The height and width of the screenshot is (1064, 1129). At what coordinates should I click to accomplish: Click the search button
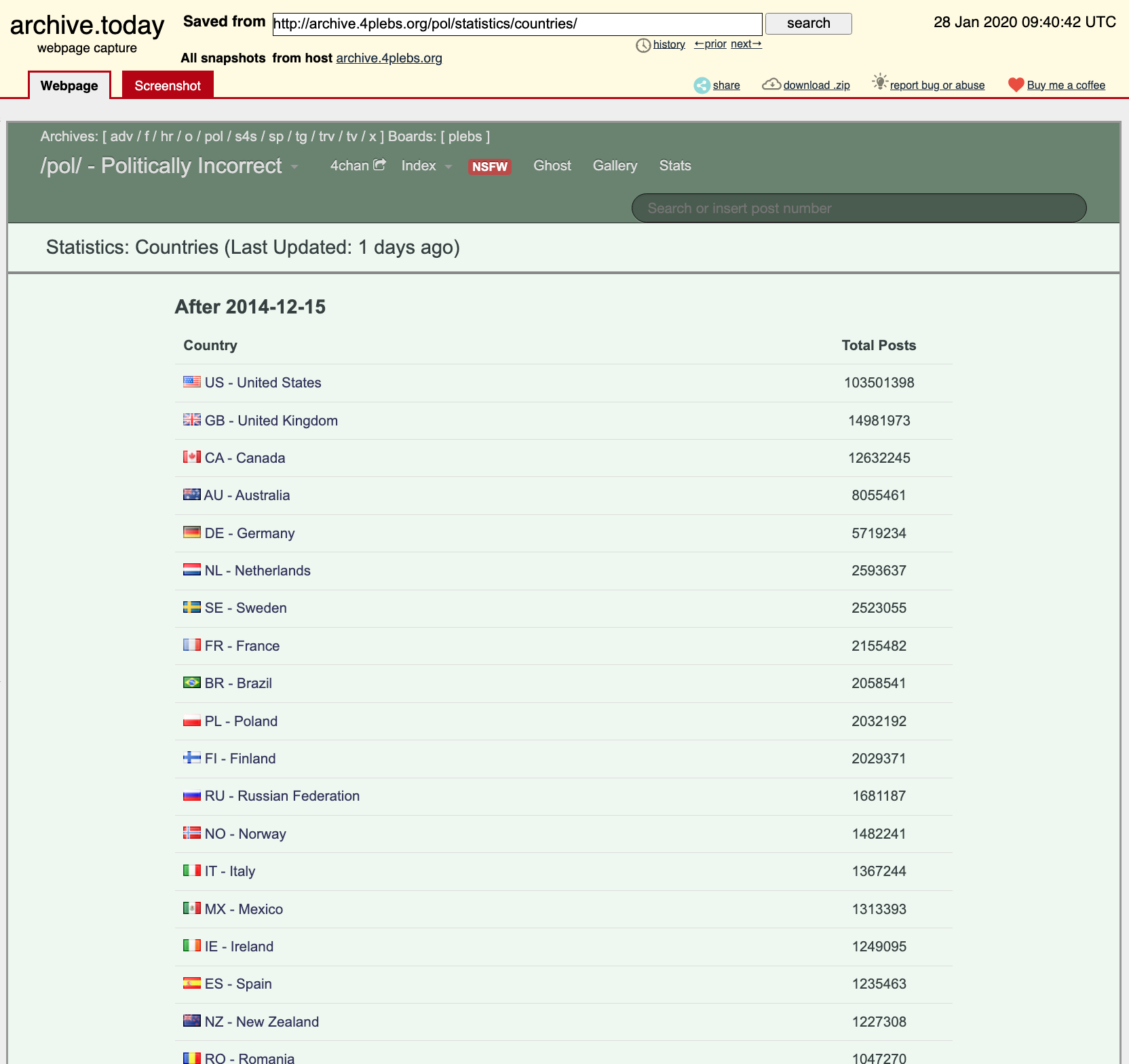point(808,24)
